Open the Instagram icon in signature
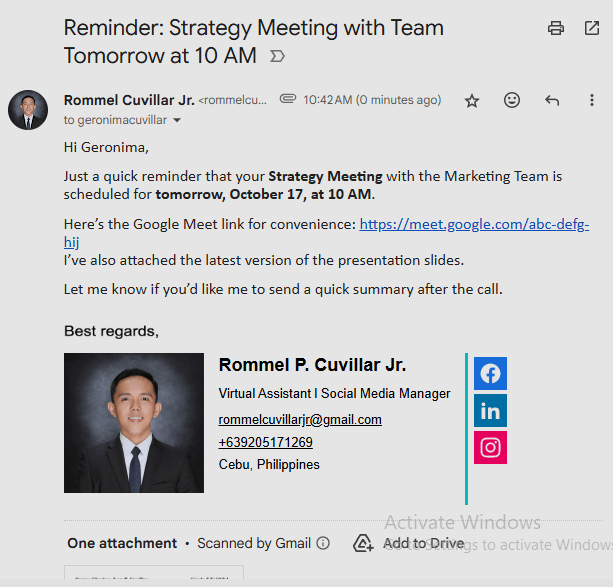Viewport: 613px width, 587px height. pyautogui.click(x=490, y=447)
